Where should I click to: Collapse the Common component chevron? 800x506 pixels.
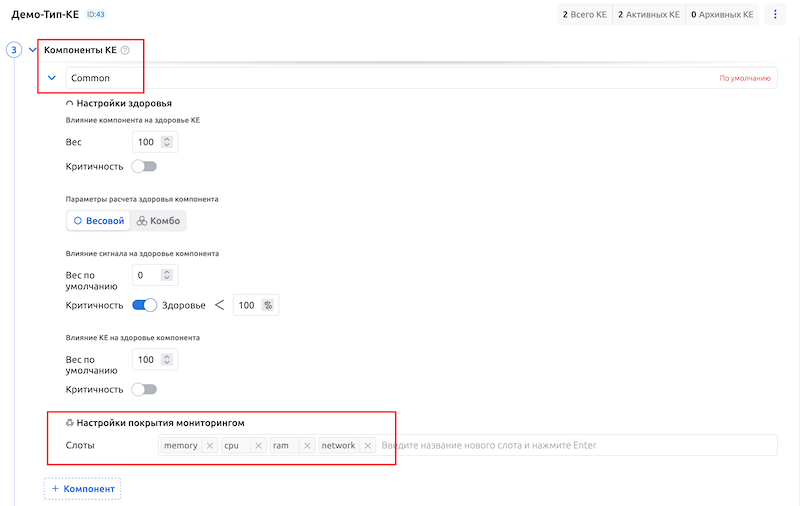click(x=52, y=78)
